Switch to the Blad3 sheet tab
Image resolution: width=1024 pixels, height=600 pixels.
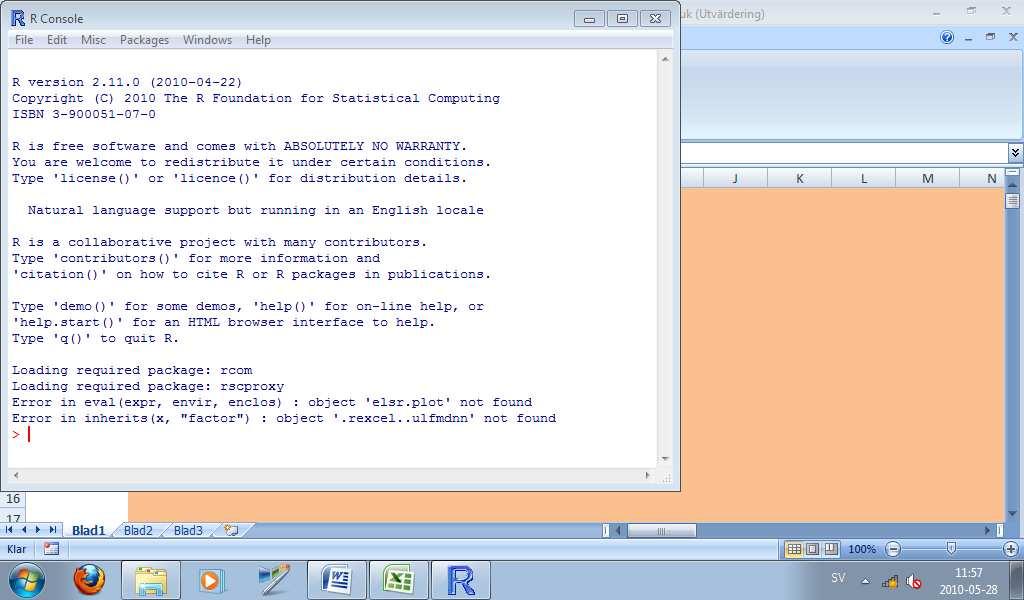188,530
